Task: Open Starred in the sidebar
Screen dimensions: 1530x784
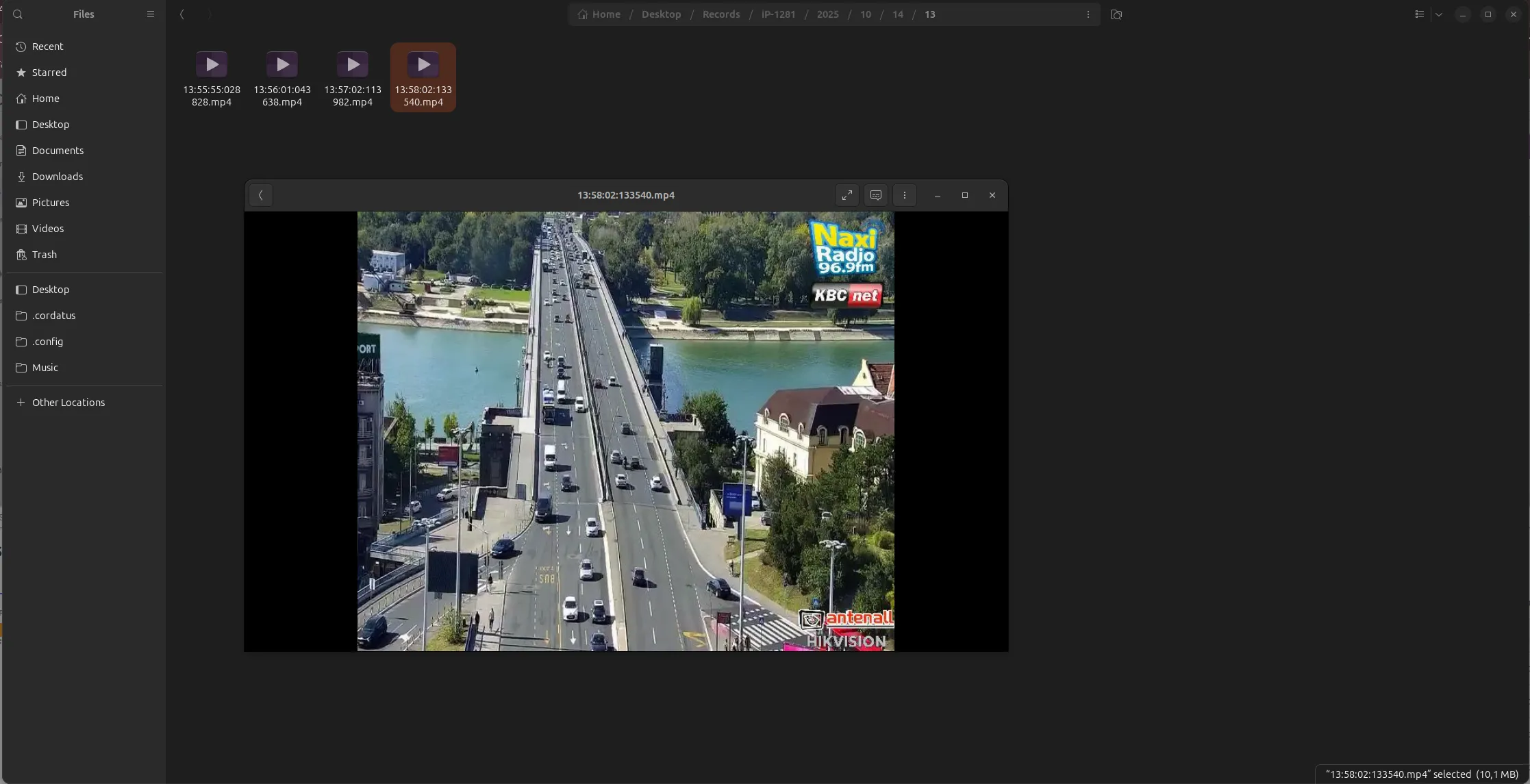Action: click(x=49, y=73)
